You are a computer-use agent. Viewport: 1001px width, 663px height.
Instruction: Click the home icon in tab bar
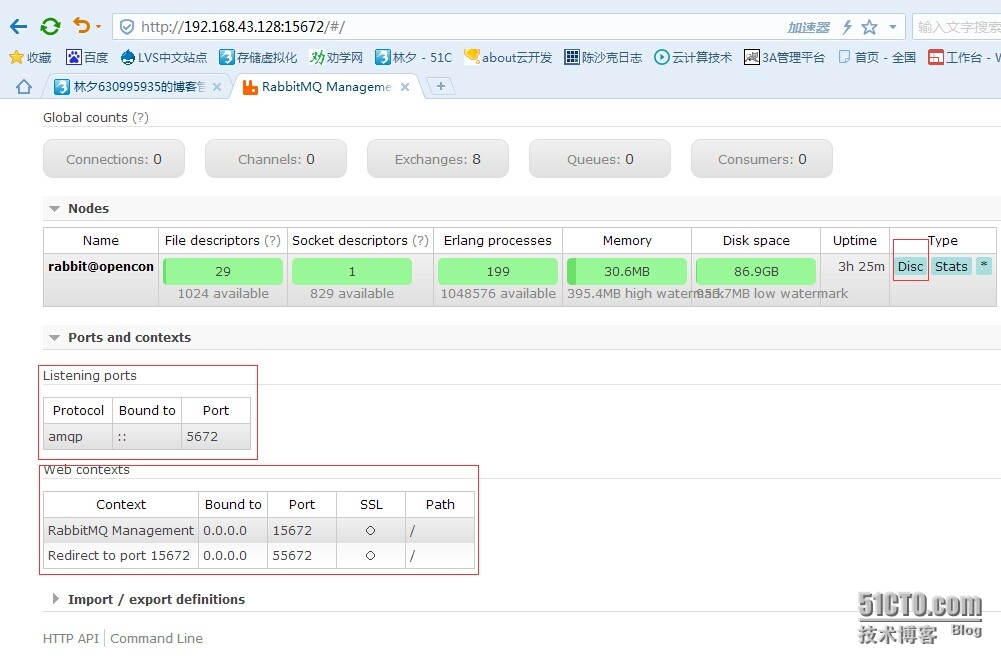[24, 86]
